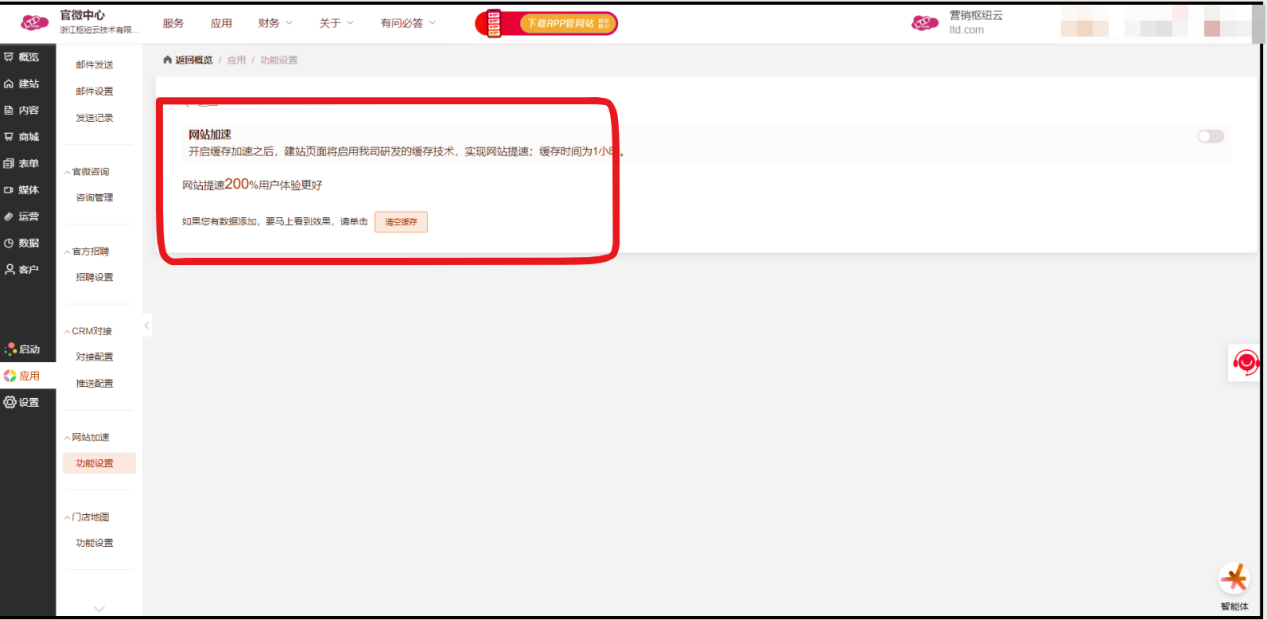Click the 下载APP管网站 banner
This screenshot has height=620, width=1267.
546,23
